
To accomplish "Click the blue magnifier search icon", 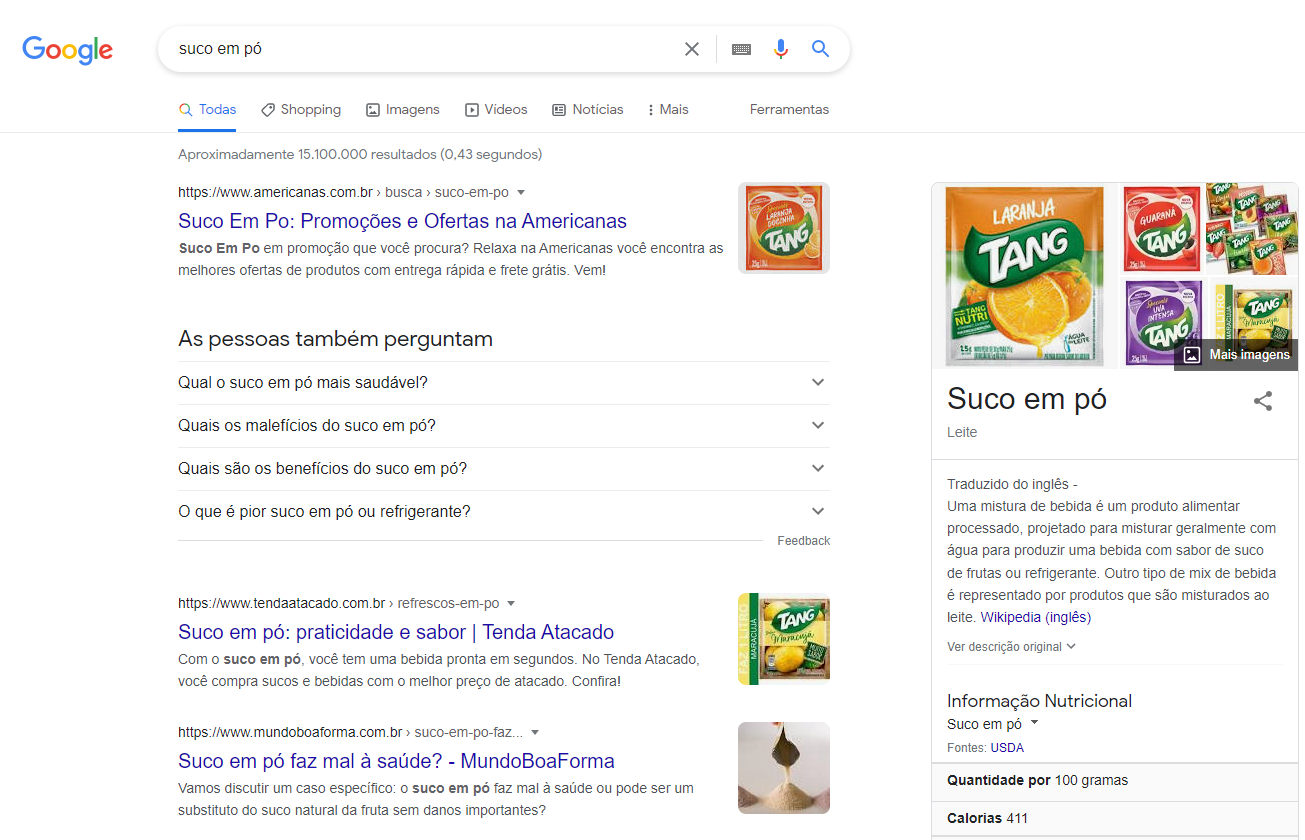I will 821,49.
